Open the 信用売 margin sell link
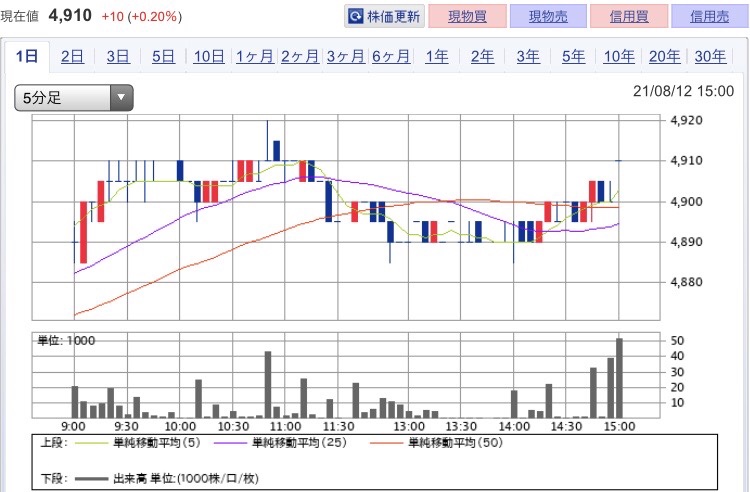Image resolution: width=750 pixels, height=492 pixels. coord(710,16)
